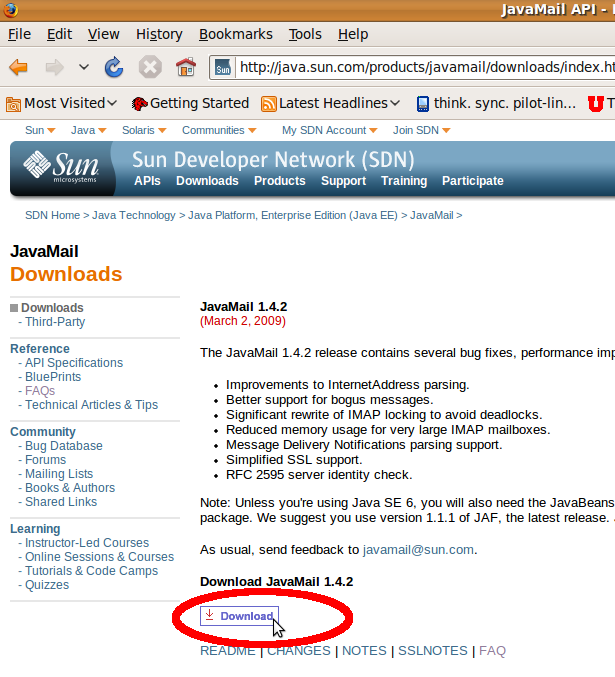Open the File menu
The image size is (615, 677).
(19, 34)
